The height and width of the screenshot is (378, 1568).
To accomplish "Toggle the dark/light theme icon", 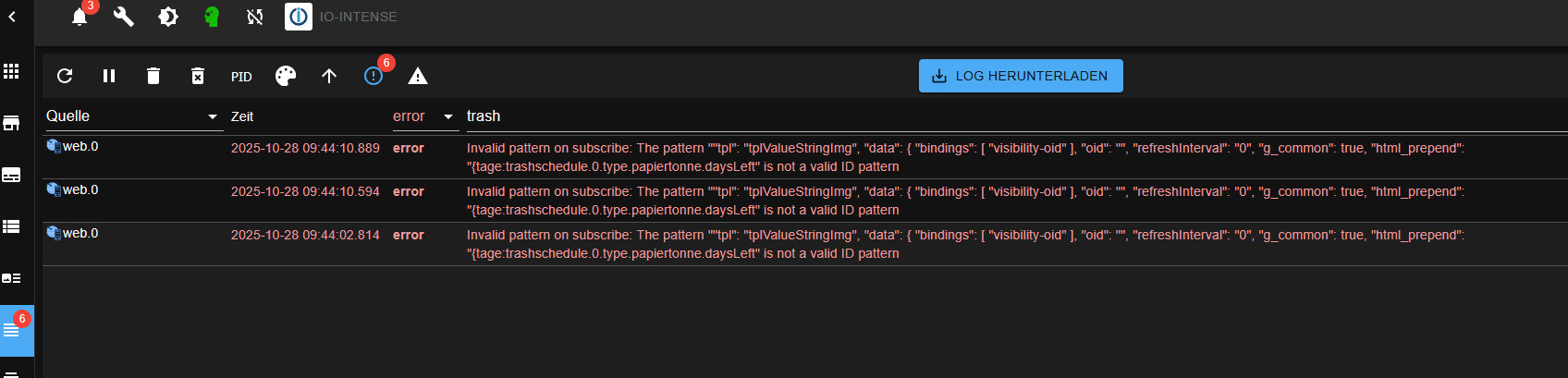I will pos(168,17).
